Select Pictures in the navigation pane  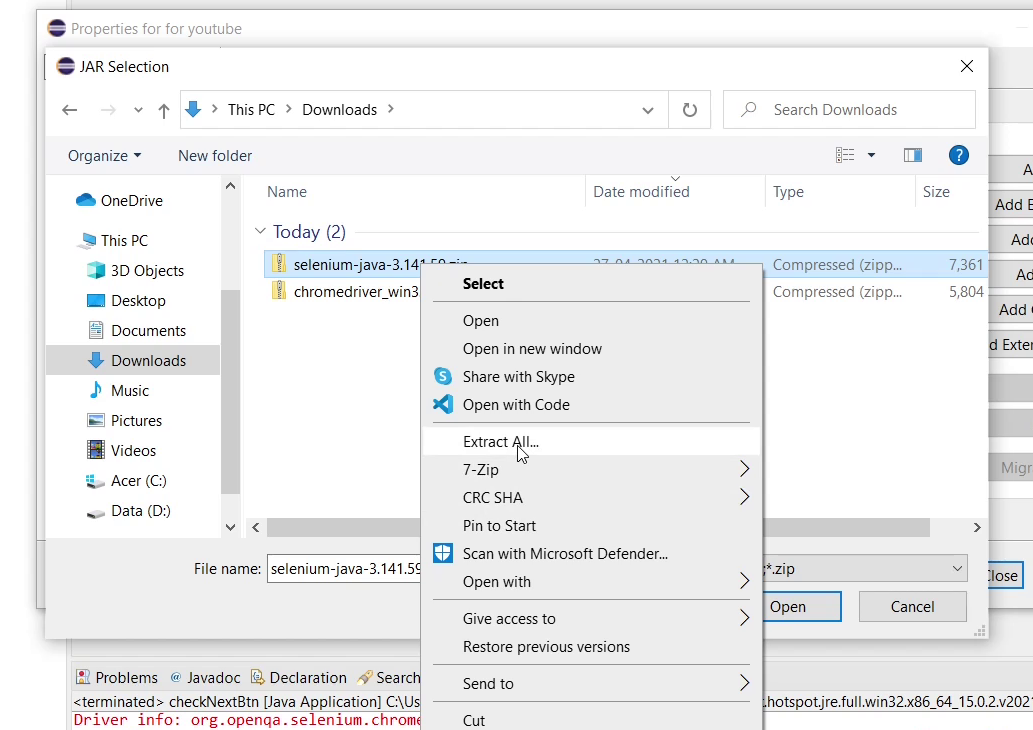coord(136,420)
